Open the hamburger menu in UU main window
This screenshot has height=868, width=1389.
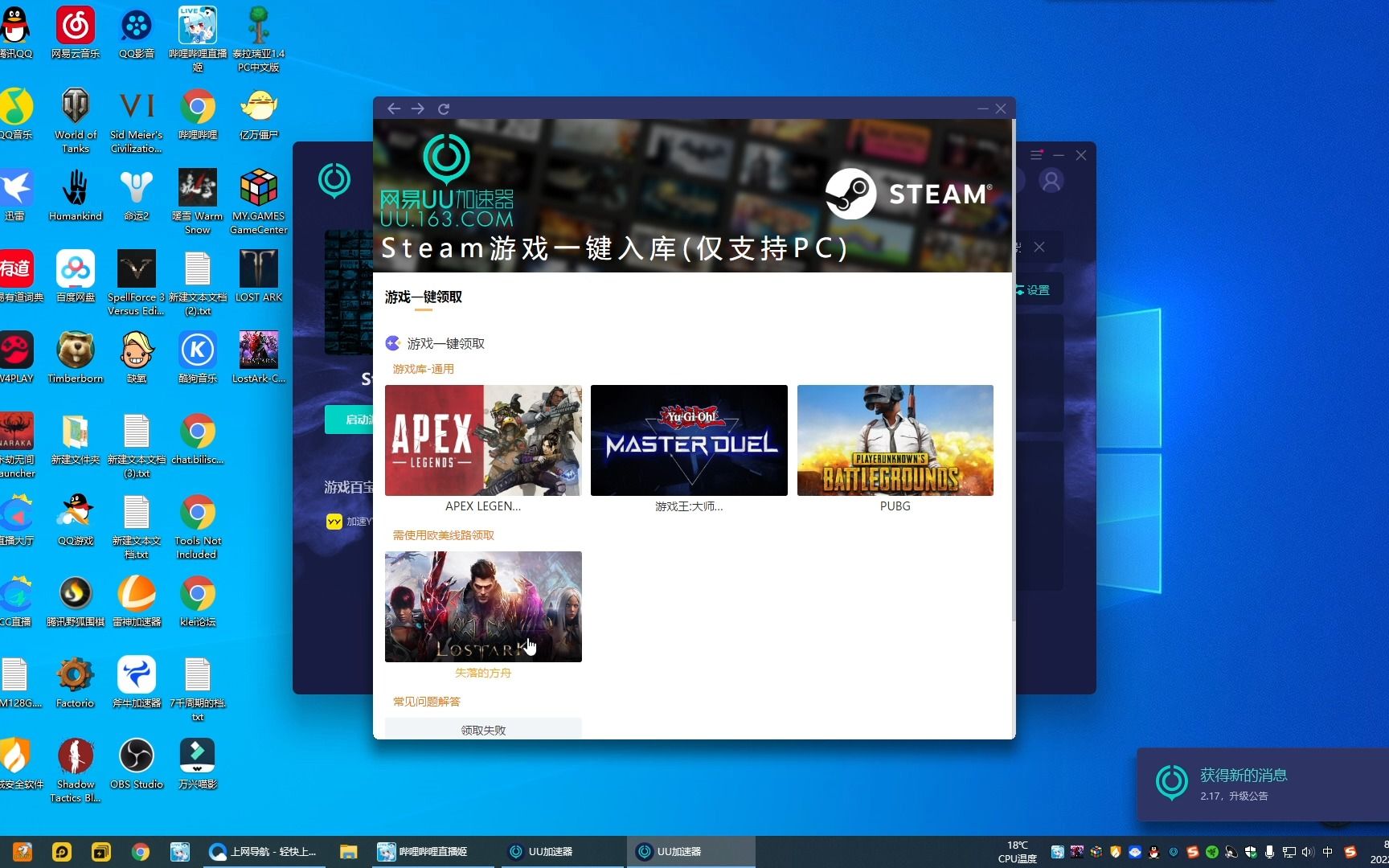1036,155
